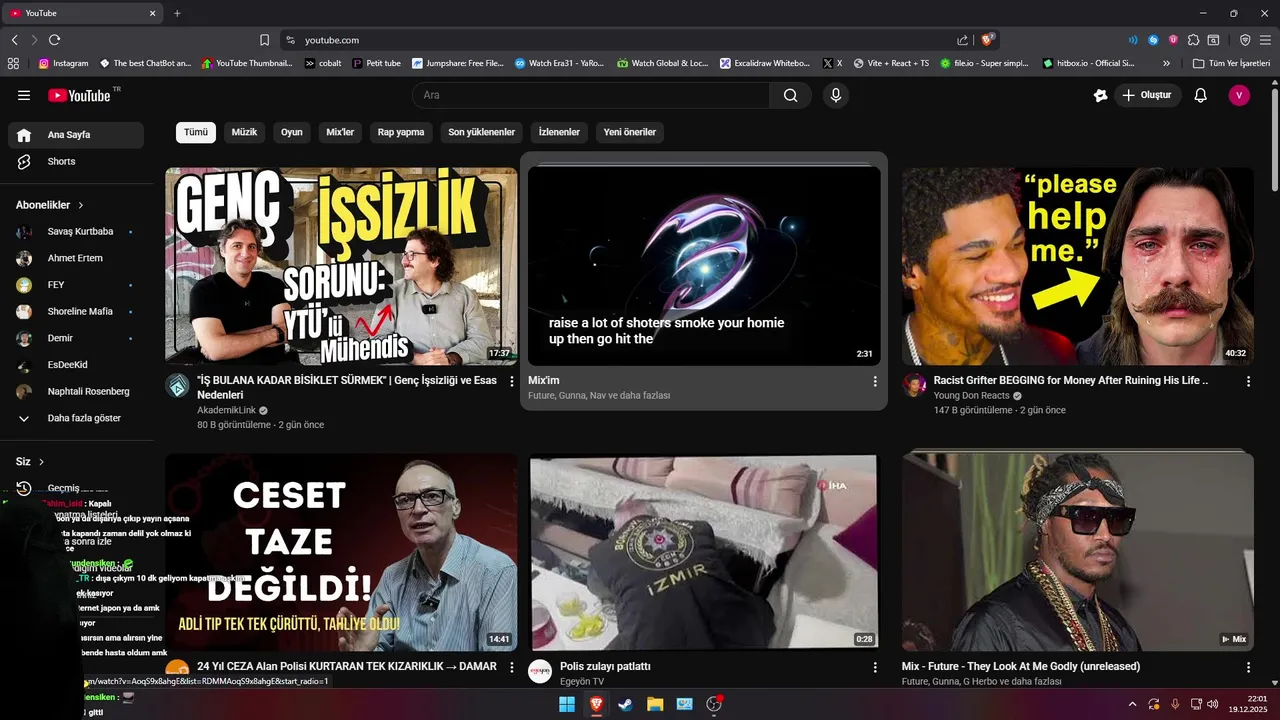Open the notifications bell
The width and height of the screenshot is (1280, 720).
(1201, 95)
